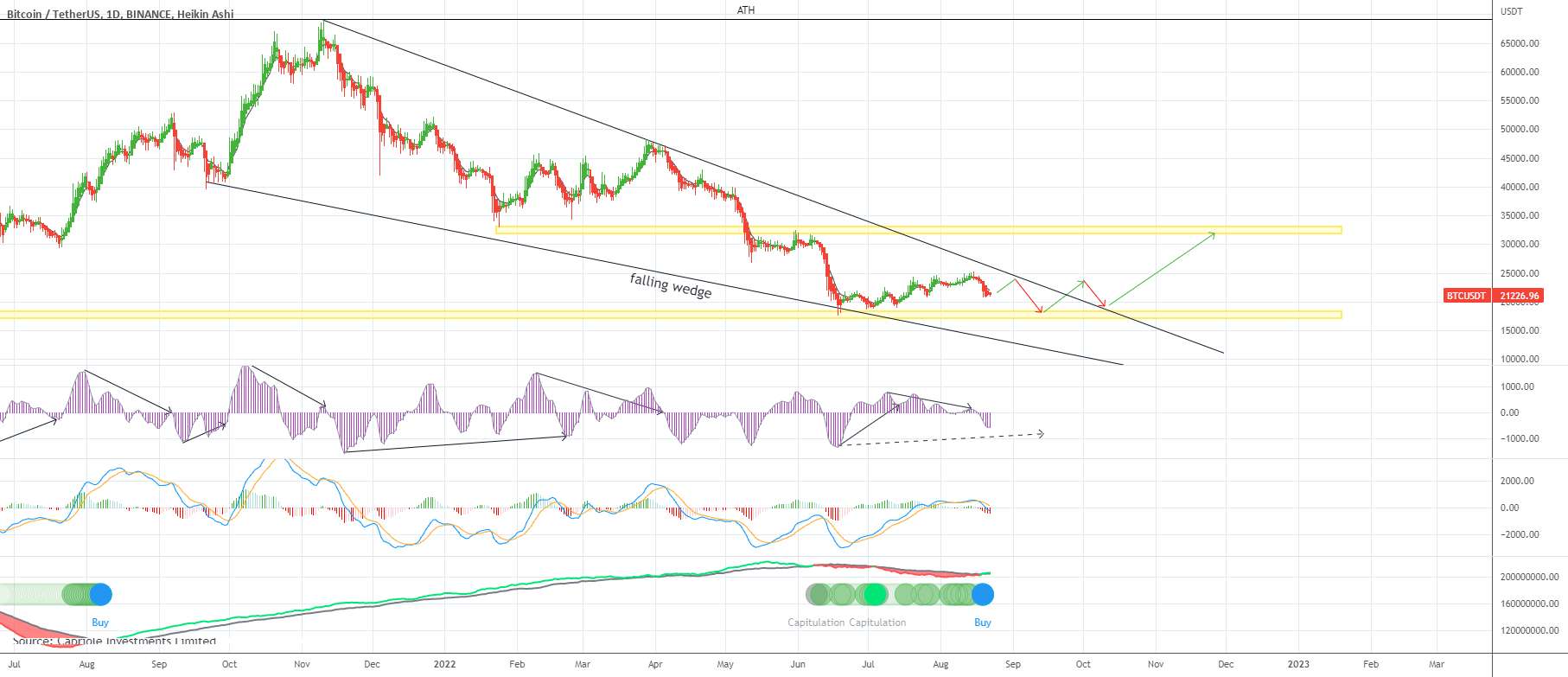Click the 45000.00 price axis label
The image size is (1568, 677).
[1520, 158]
